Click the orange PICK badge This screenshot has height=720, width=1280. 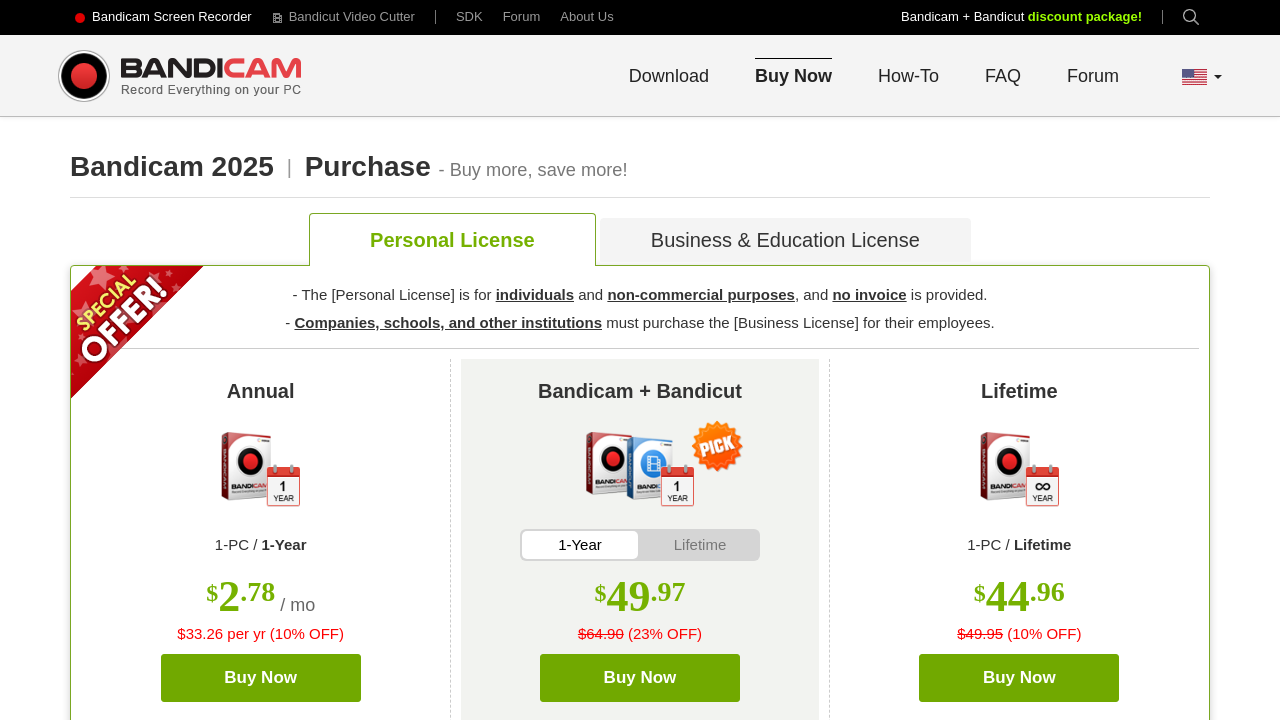pos(717,447)
